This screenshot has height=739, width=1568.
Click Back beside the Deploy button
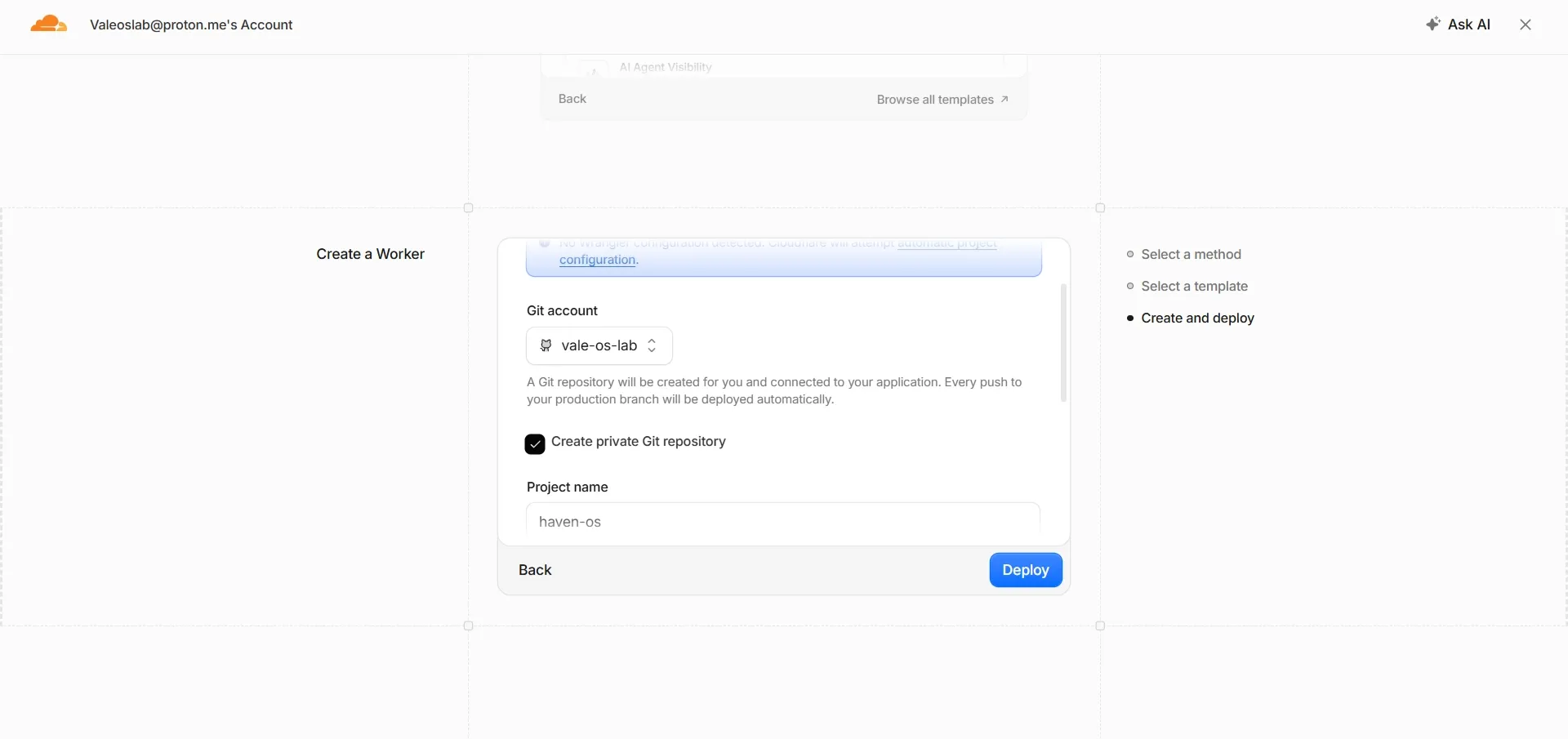click(535, 570)
